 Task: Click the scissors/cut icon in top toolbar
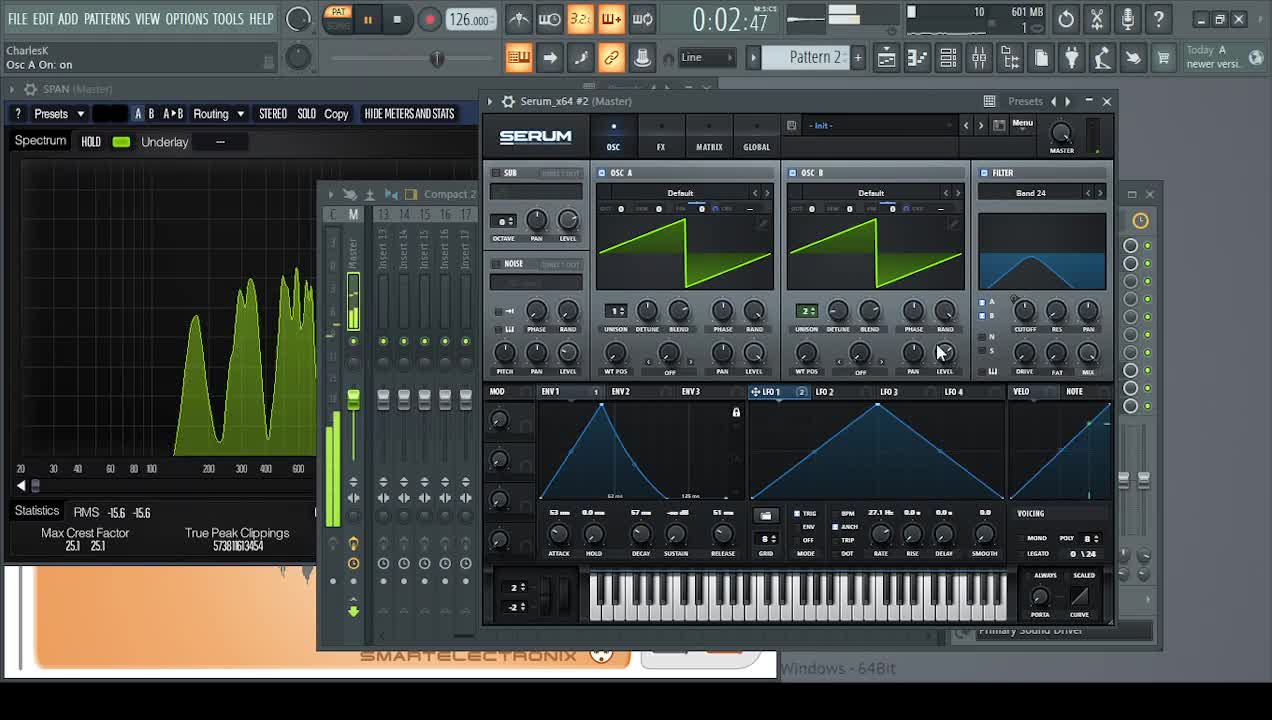tap(1096, 19)
